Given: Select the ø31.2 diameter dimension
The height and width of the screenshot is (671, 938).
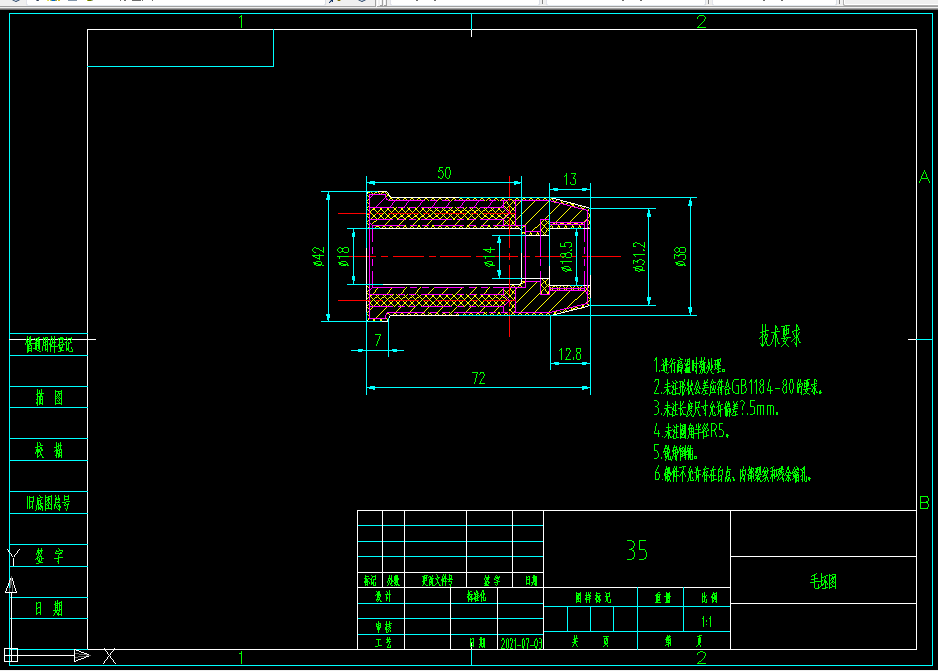Looking at the screenshot, I should pos(639,257).
